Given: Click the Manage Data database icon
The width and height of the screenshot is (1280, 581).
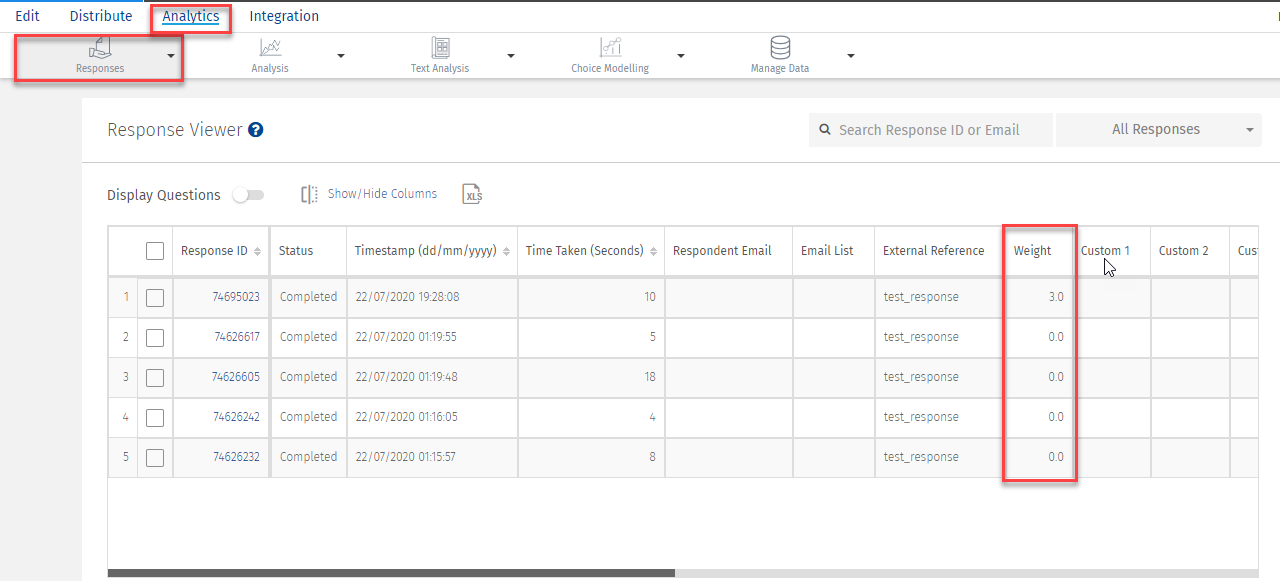Looking at the screenshot, I should 780,48.
